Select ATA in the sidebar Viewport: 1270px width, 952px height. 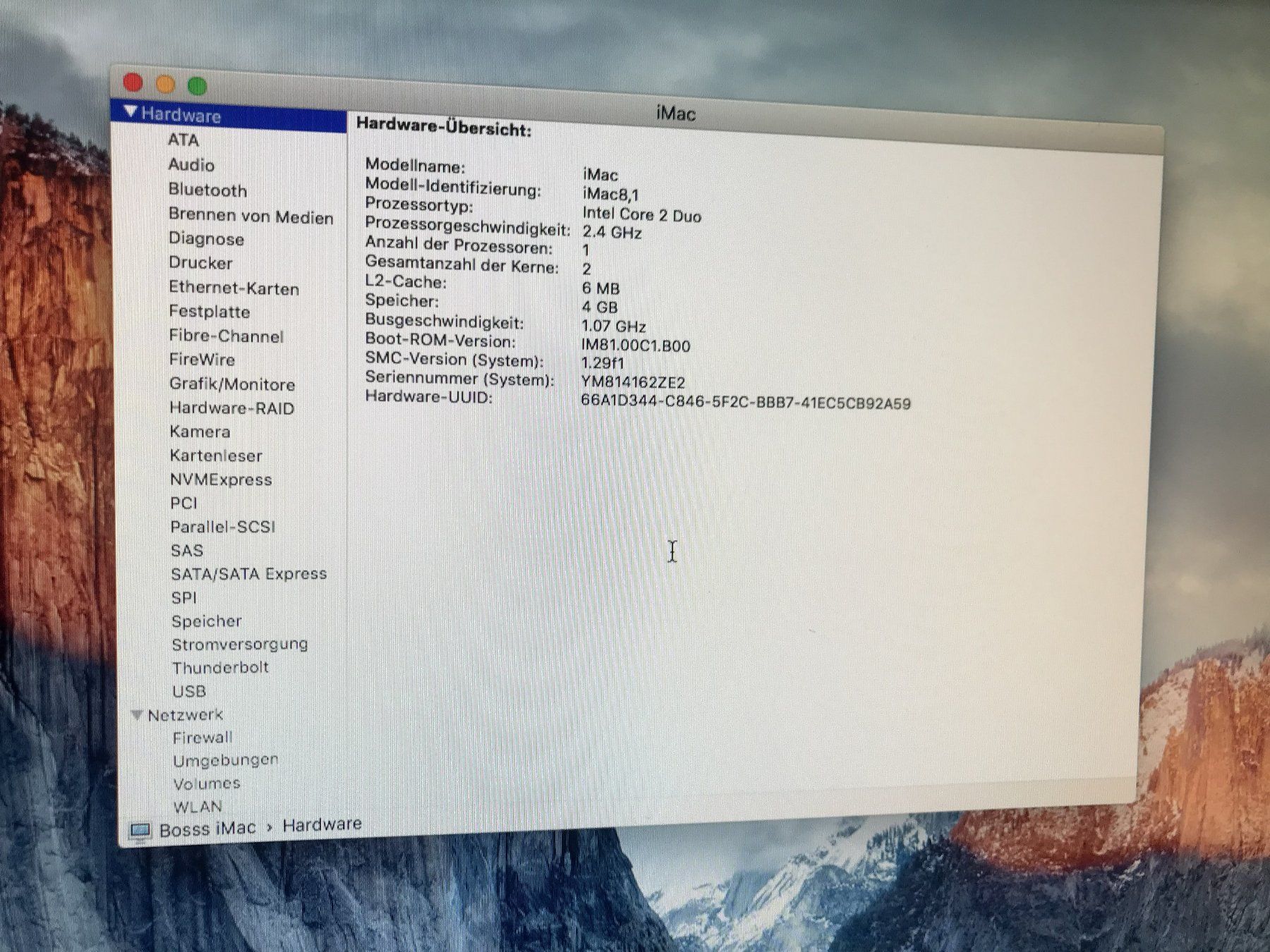pos(183,140)
